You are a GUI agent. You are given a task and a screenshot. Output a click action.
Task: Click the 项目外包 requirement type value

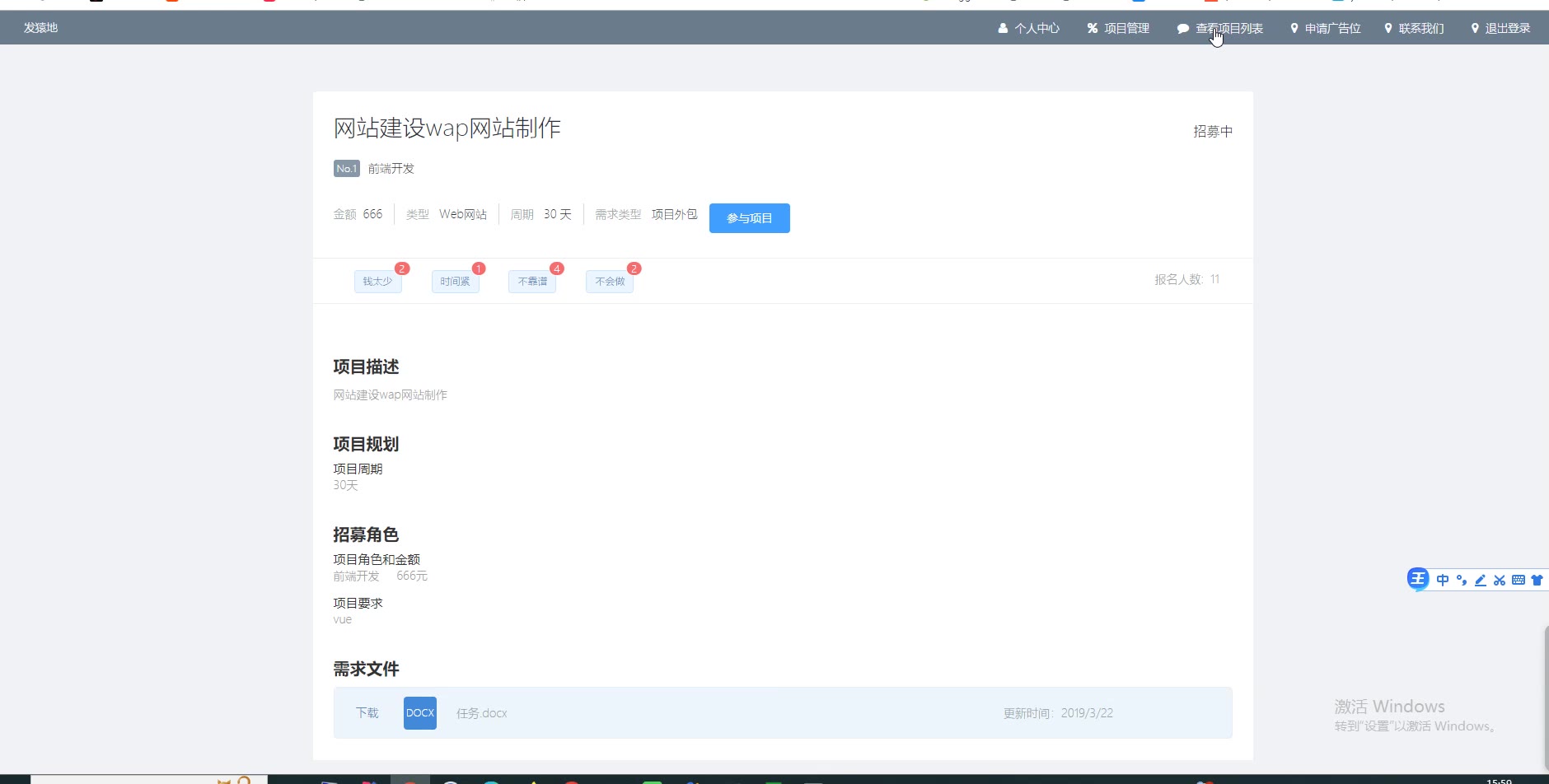(x=675, y=214)
